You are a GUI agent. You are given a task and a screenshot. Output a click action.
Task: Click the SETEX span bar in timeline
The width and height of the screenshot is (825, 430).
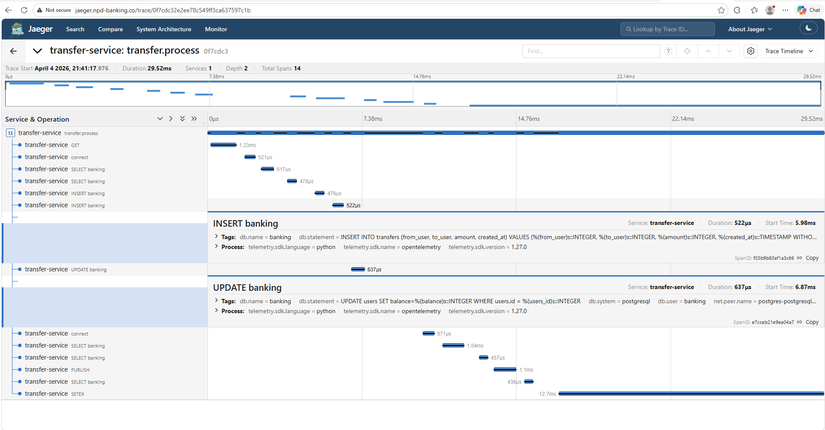(x=690, y=394)
